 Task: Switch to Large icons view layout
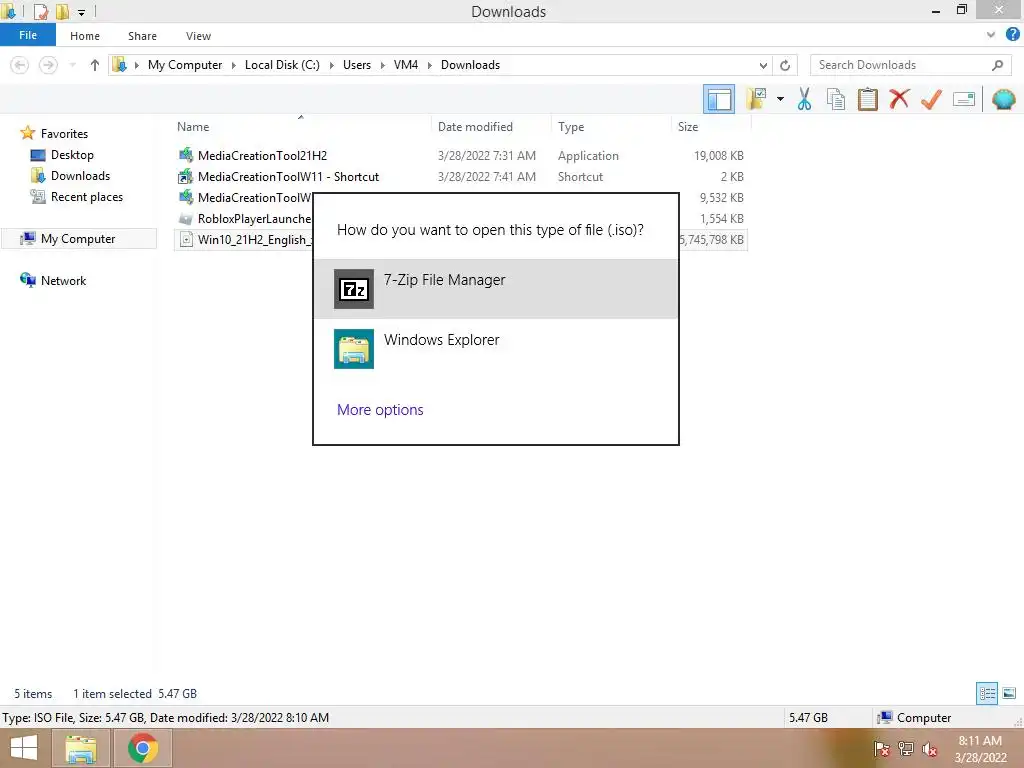click(x=1009, y=693)
